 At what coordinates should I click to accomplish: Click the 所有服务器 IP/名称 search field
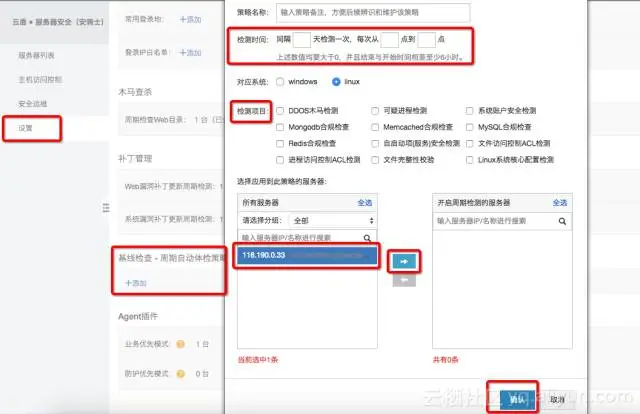[307, 238]
